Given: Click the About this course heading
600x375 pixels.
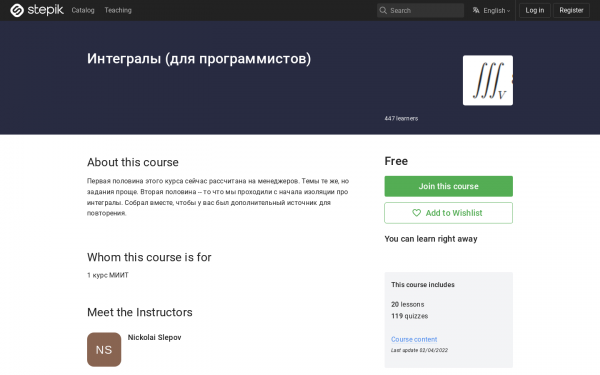Looking at the screenshot, I should 133,162.
